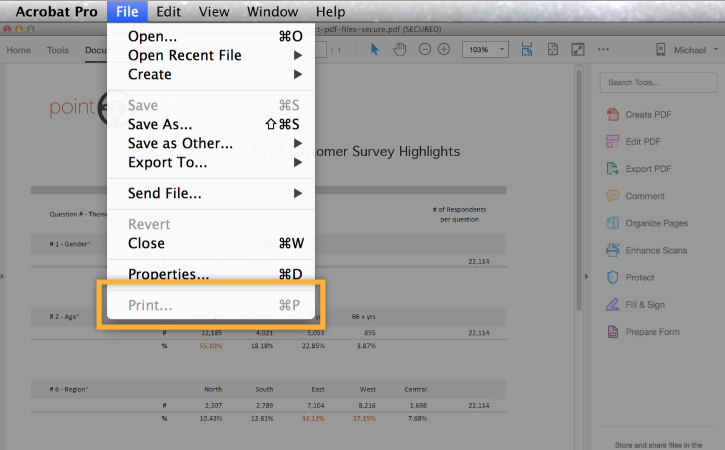Open the Help menu
Screen dimensions: 725x450
coord(331,11)
